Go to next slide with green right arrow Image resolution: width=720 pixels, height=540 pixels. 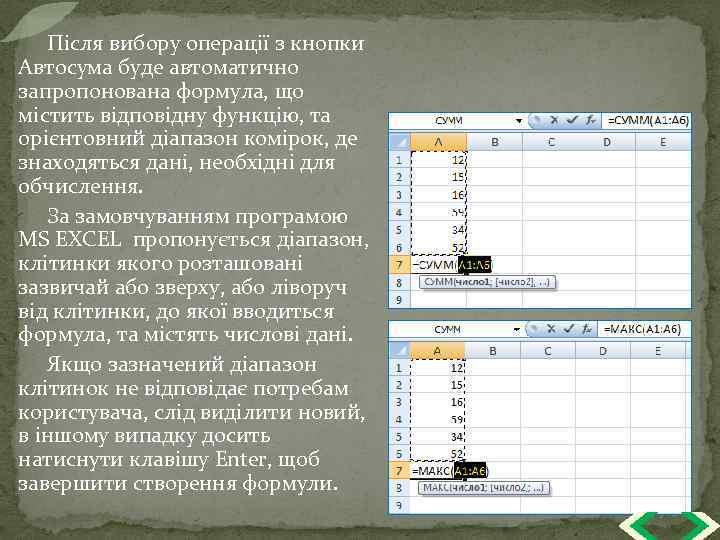click(x=698, y=527)
